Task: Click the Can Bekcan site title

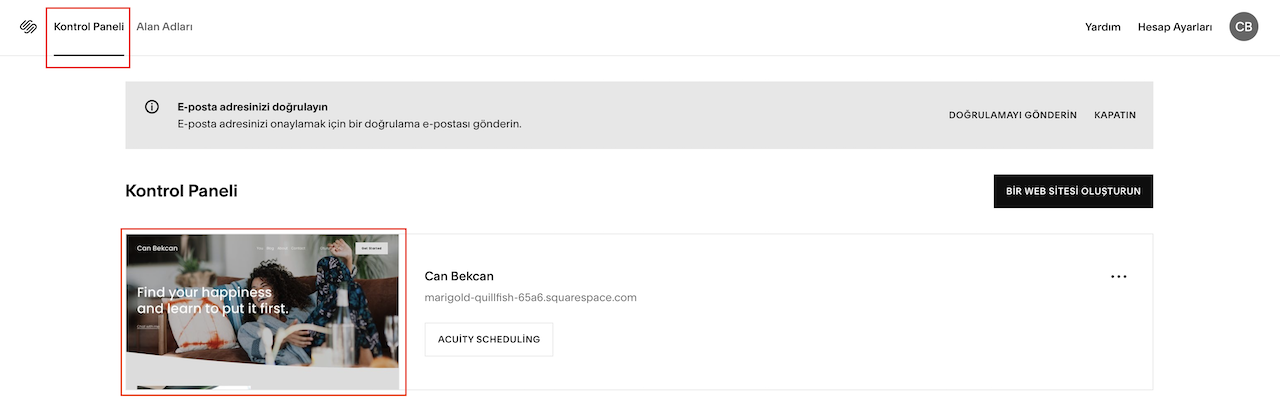Action: (x=459, y=276)
